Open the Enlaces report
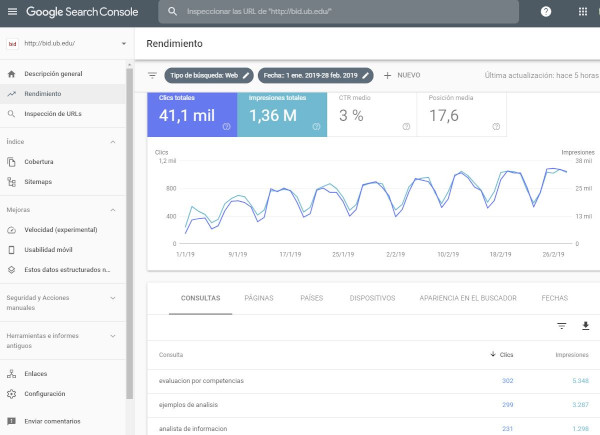 click(63, 374)
